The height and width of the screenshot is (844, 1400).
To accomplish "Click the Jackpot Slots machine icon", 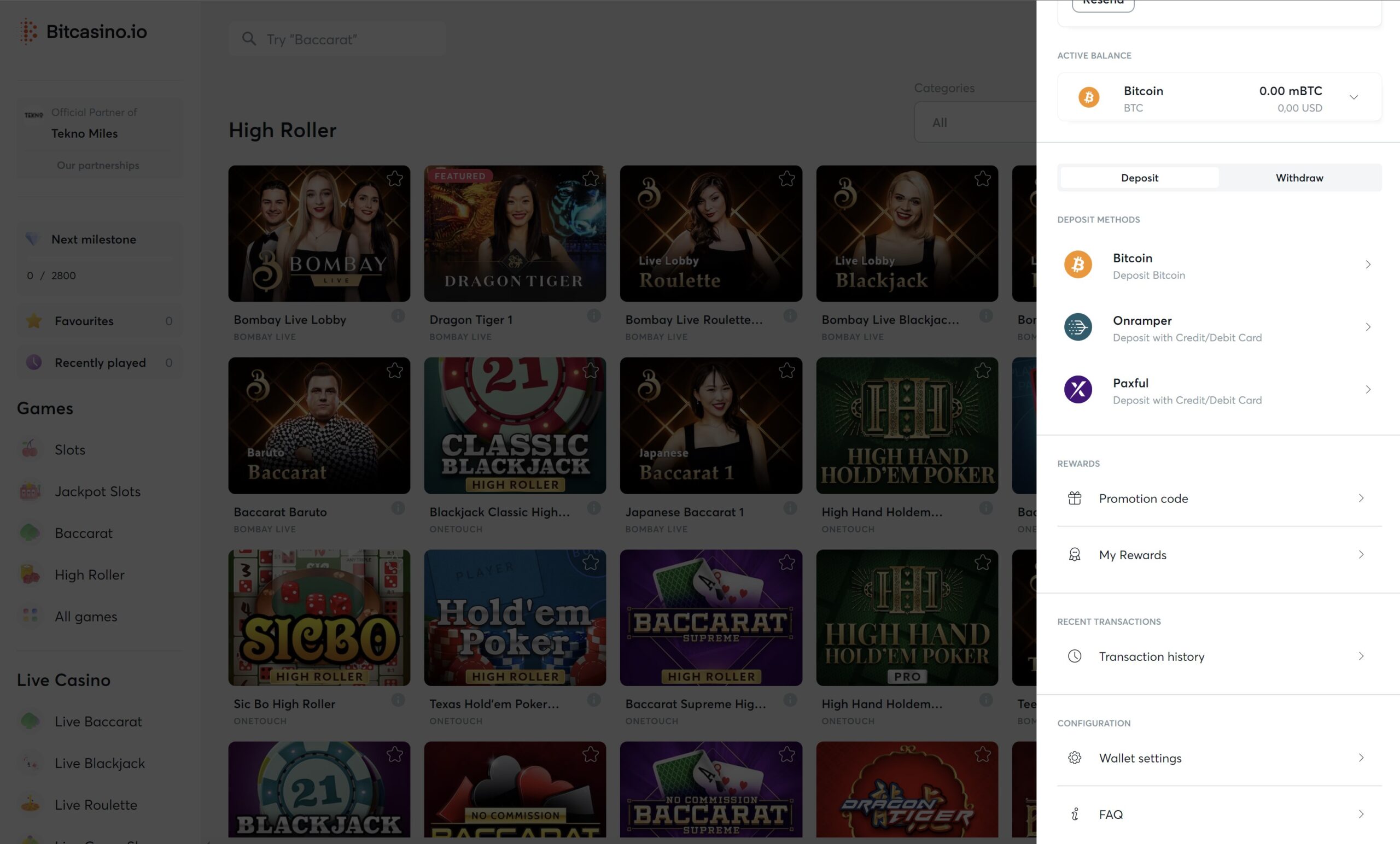I will coord(30,491).
